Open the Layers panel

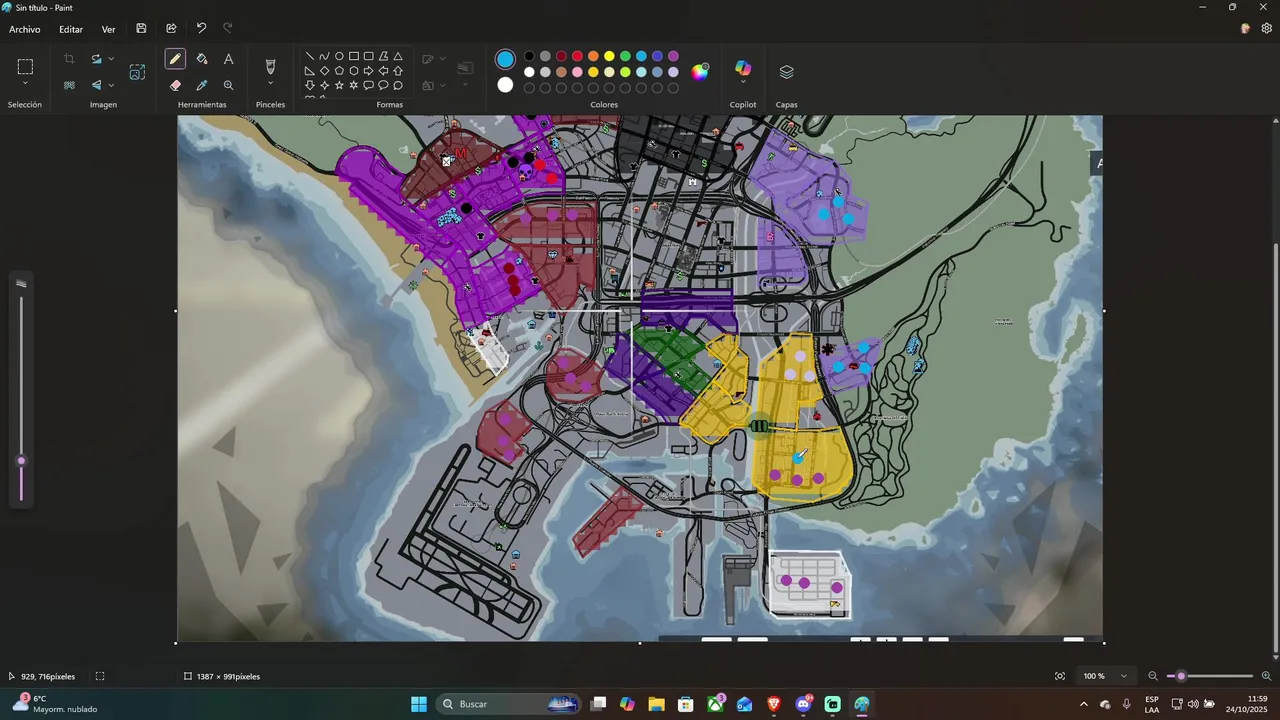pos(786,72)
